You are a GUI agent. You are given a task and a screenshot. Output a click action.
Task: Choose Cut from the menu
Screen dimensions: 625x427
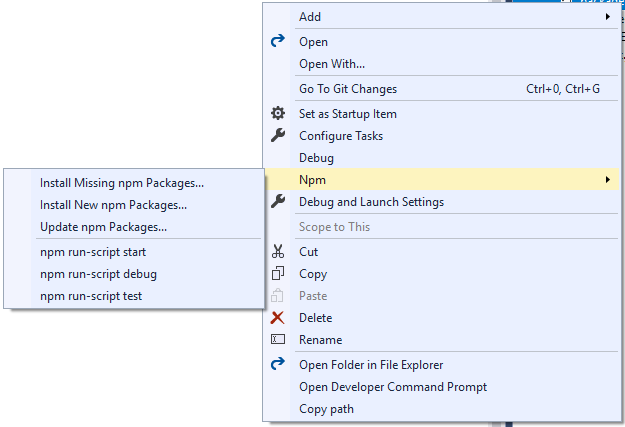click(x=441, y=252)
